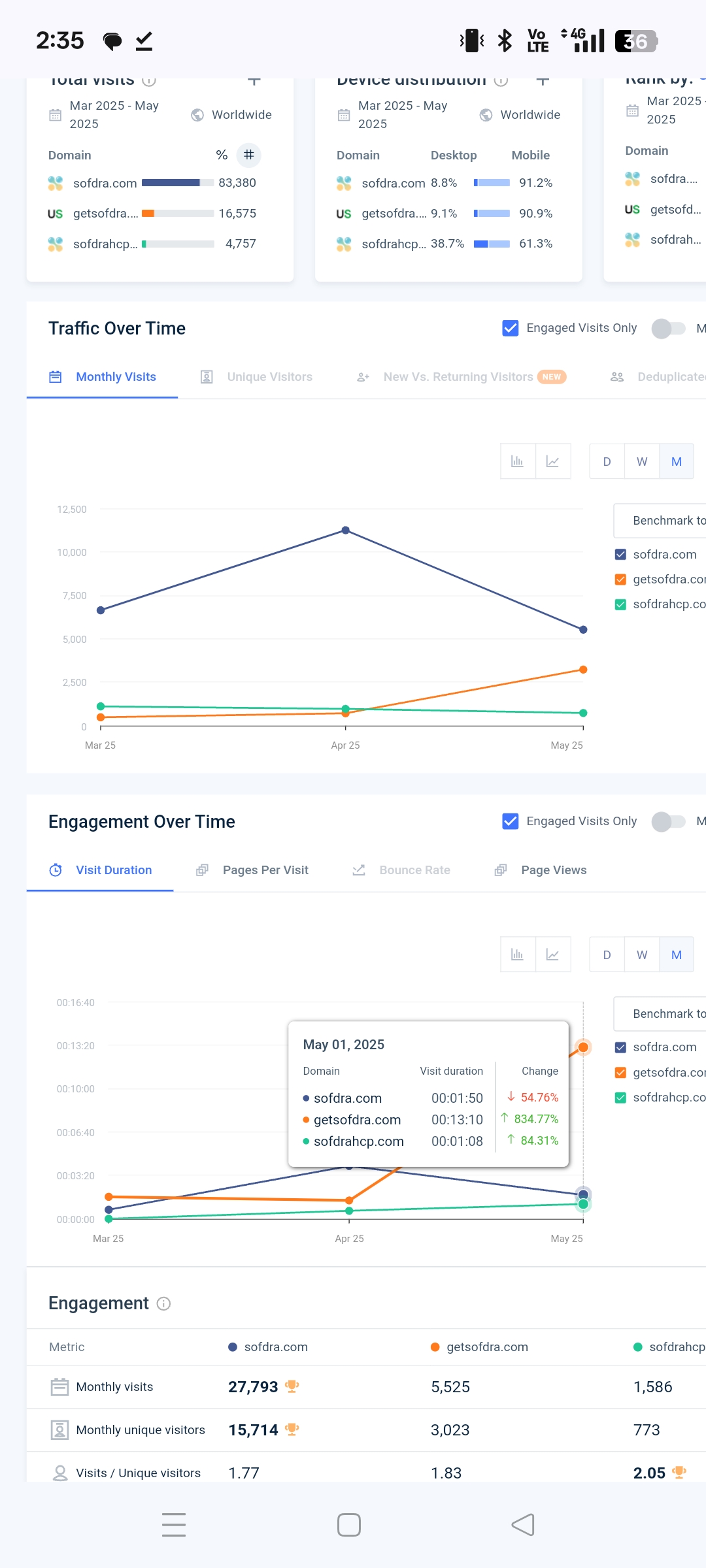
Task: Open Benchmark dropdown in Traffic Over Time
Action: [x=660, y=521]
